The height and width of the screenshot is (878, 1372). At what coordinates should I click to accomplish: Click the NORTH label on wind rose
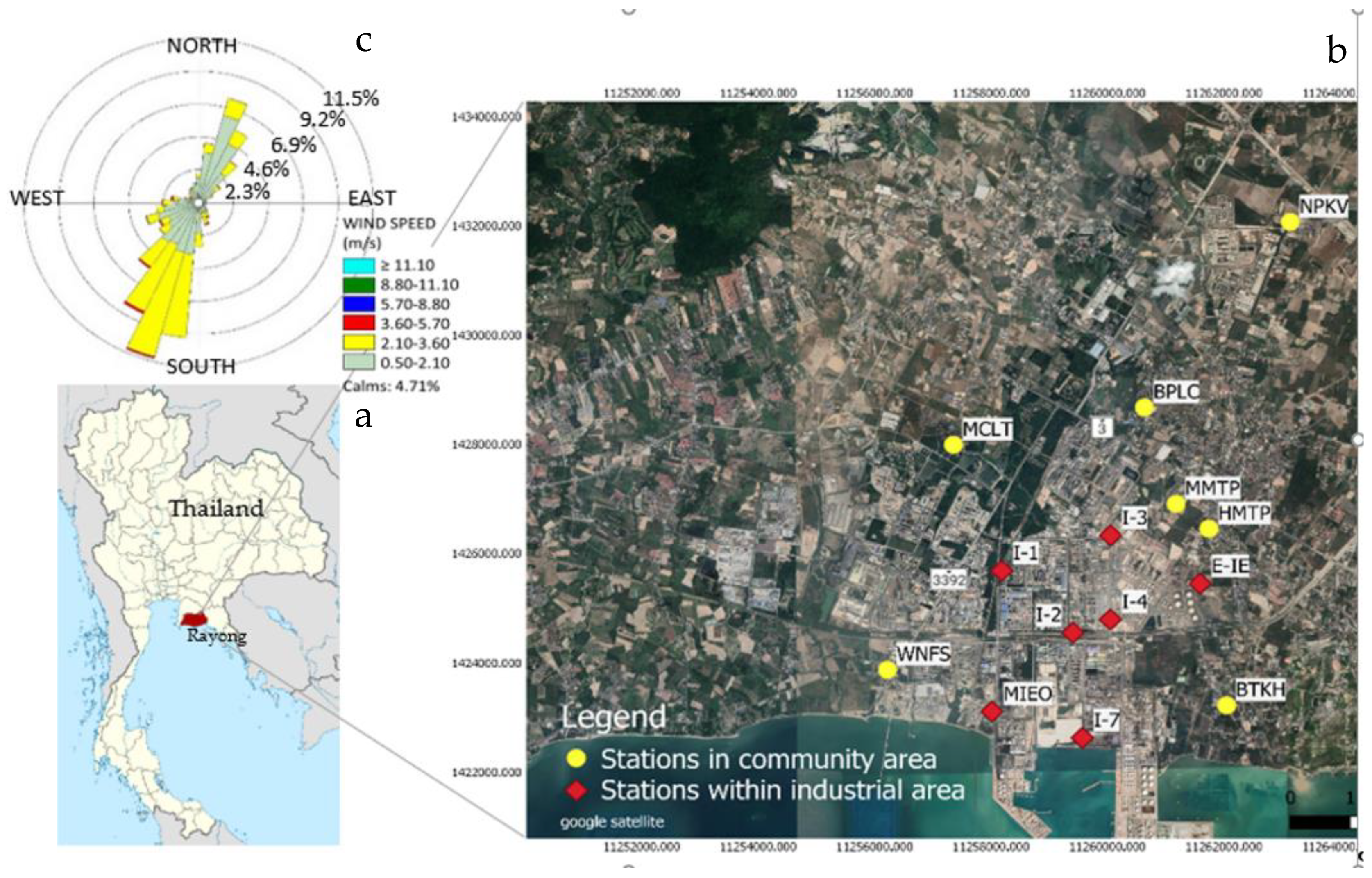coord(202,45)
